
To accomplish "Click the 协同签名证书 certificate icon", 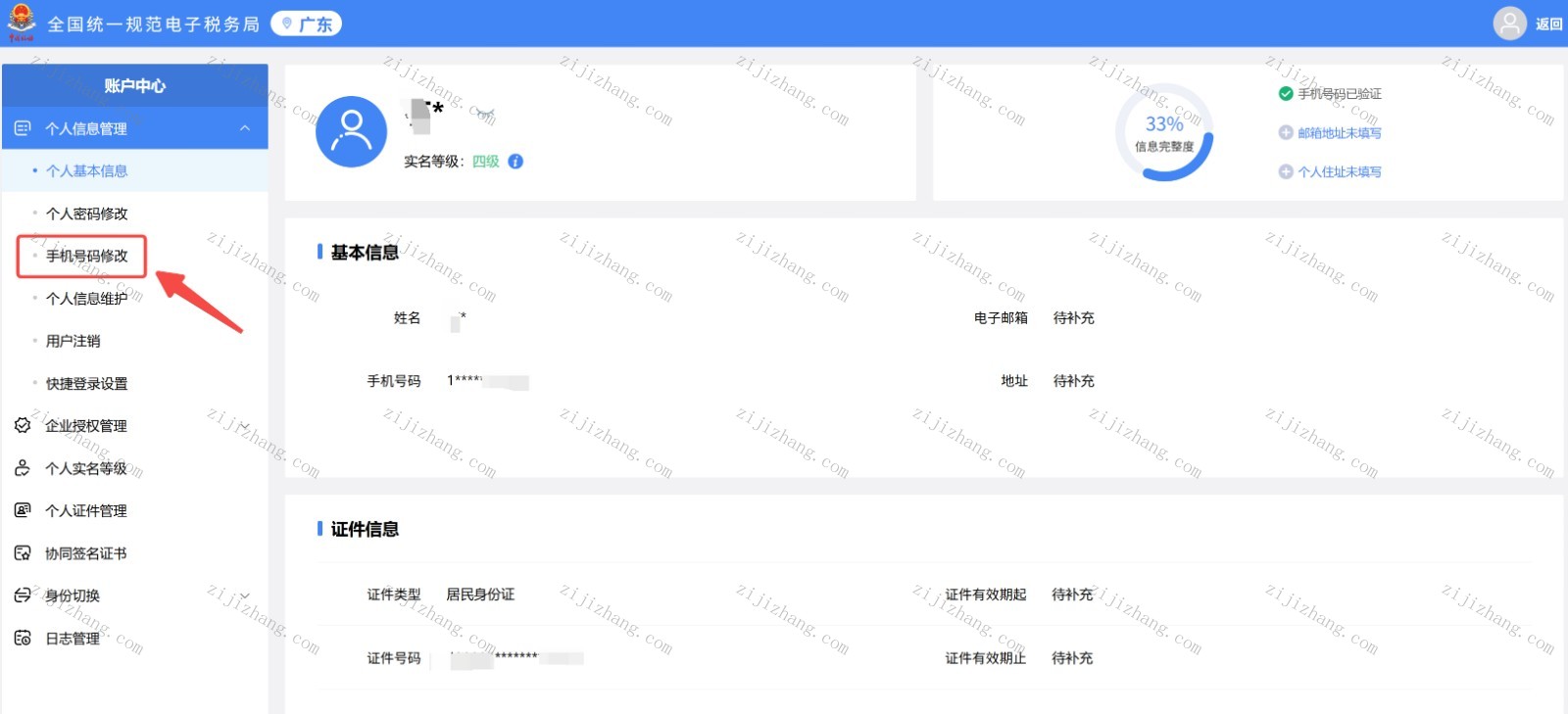I will 23,553.
